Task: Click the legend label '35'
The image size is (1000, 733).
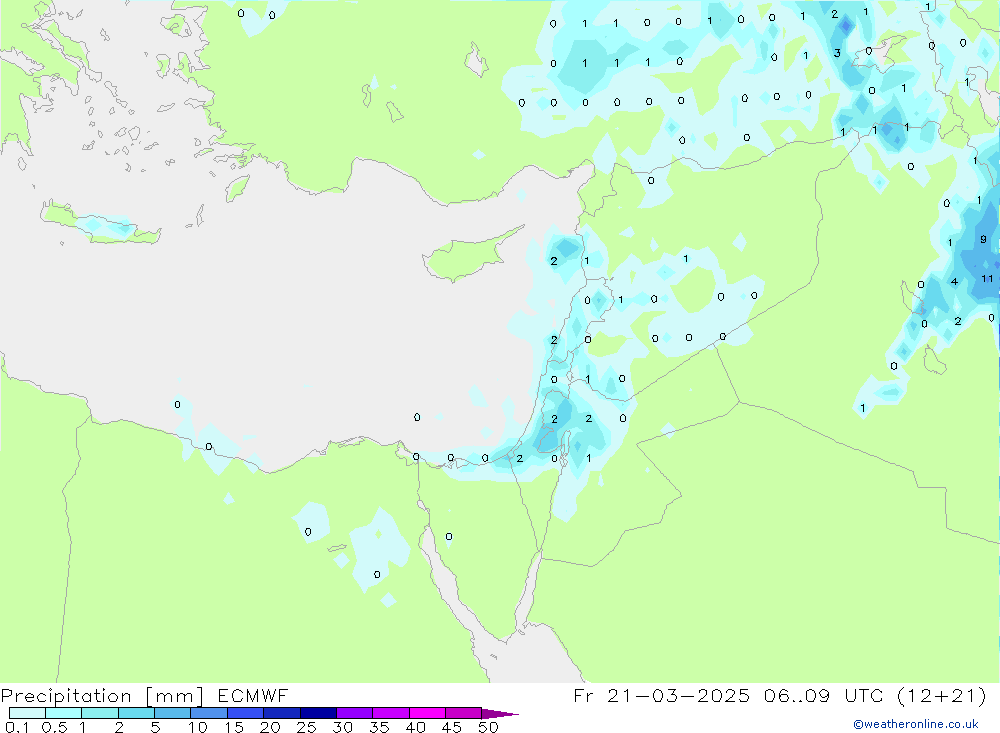Action: pos(379,727)
